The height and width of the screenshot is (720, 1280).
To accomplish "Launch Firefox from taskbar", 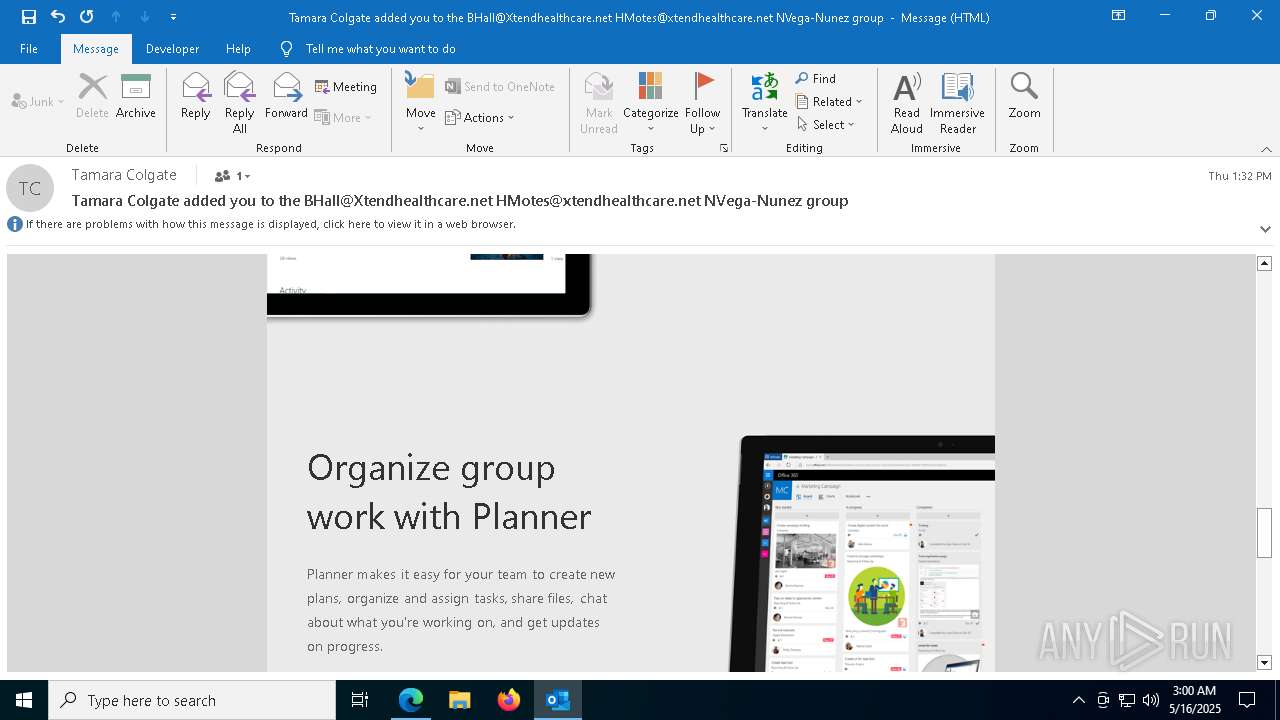I will coord(509,700).
